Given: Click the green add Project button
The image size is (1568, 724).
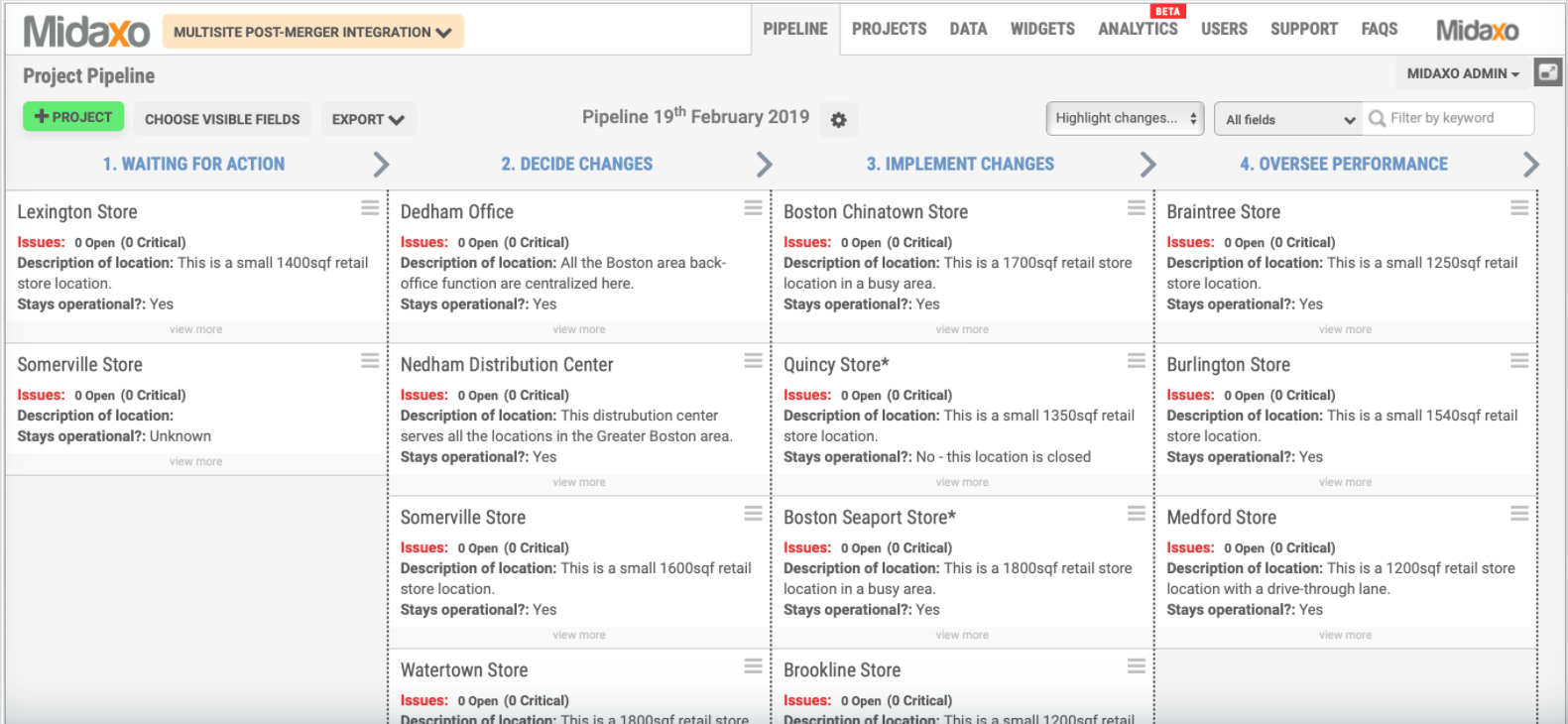Looking at the screenshot, I should click(73, 117).
